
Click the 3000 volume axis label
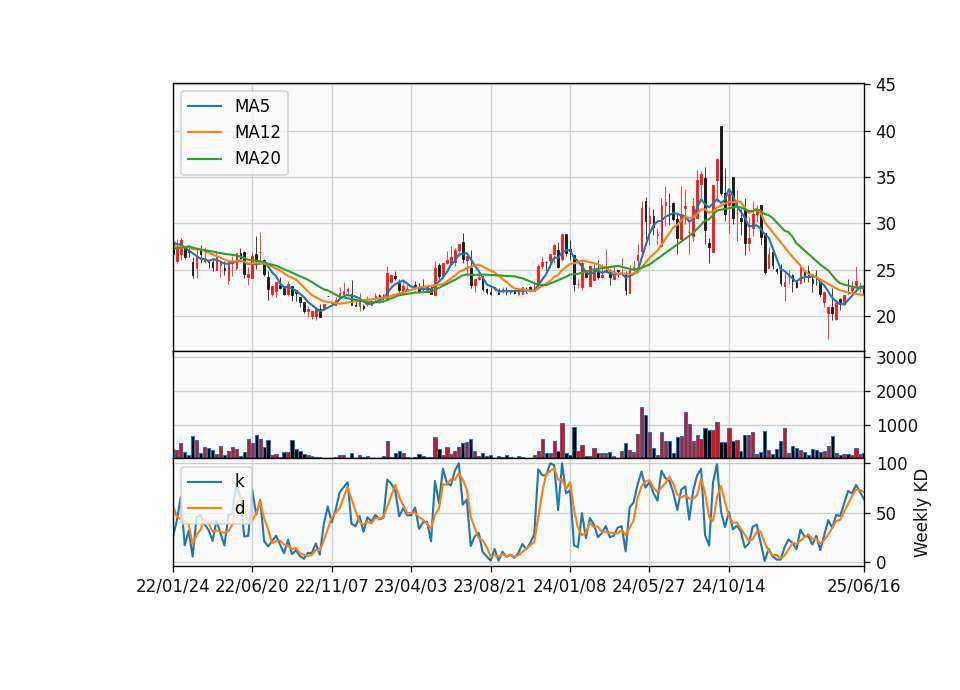[896, 358]
